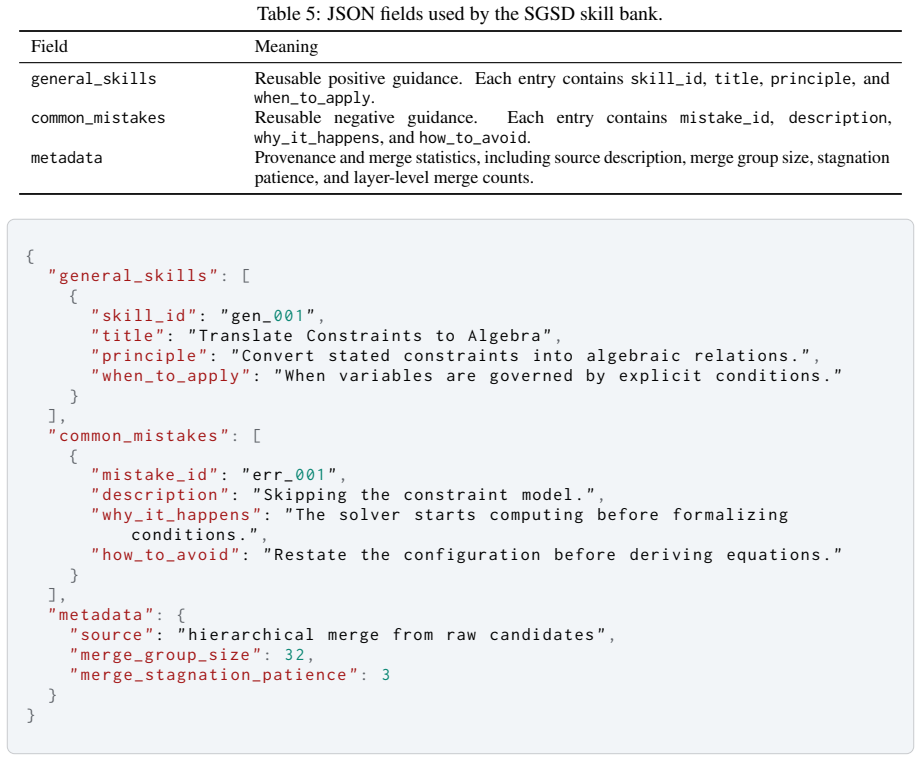Click the "common_mistakes" JSON key
Screen dimensions: 921x760
[x=139, y=436]
